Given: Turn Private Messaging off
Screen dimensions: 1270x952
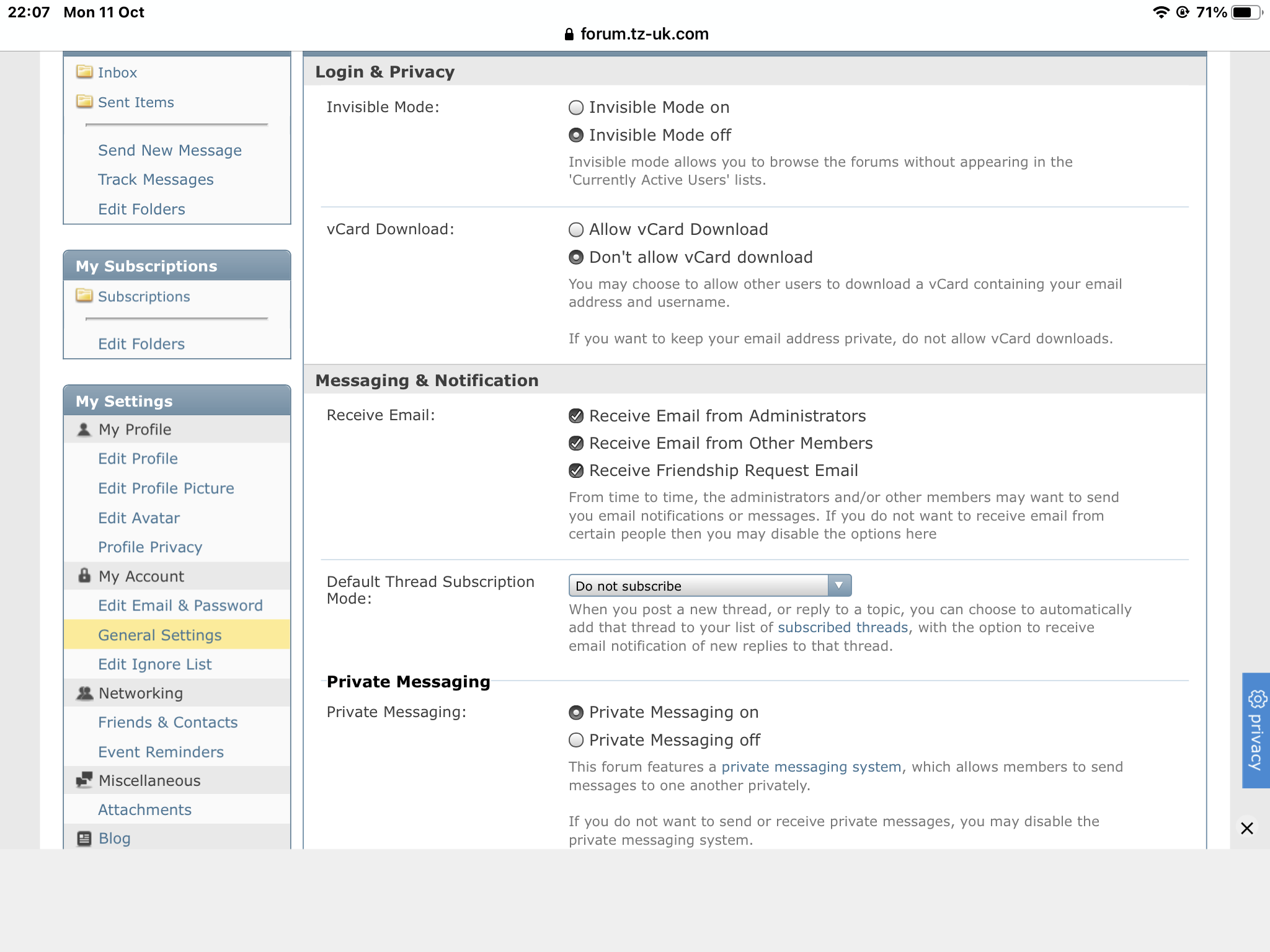Looking at the screenshot, I should 576,740.
